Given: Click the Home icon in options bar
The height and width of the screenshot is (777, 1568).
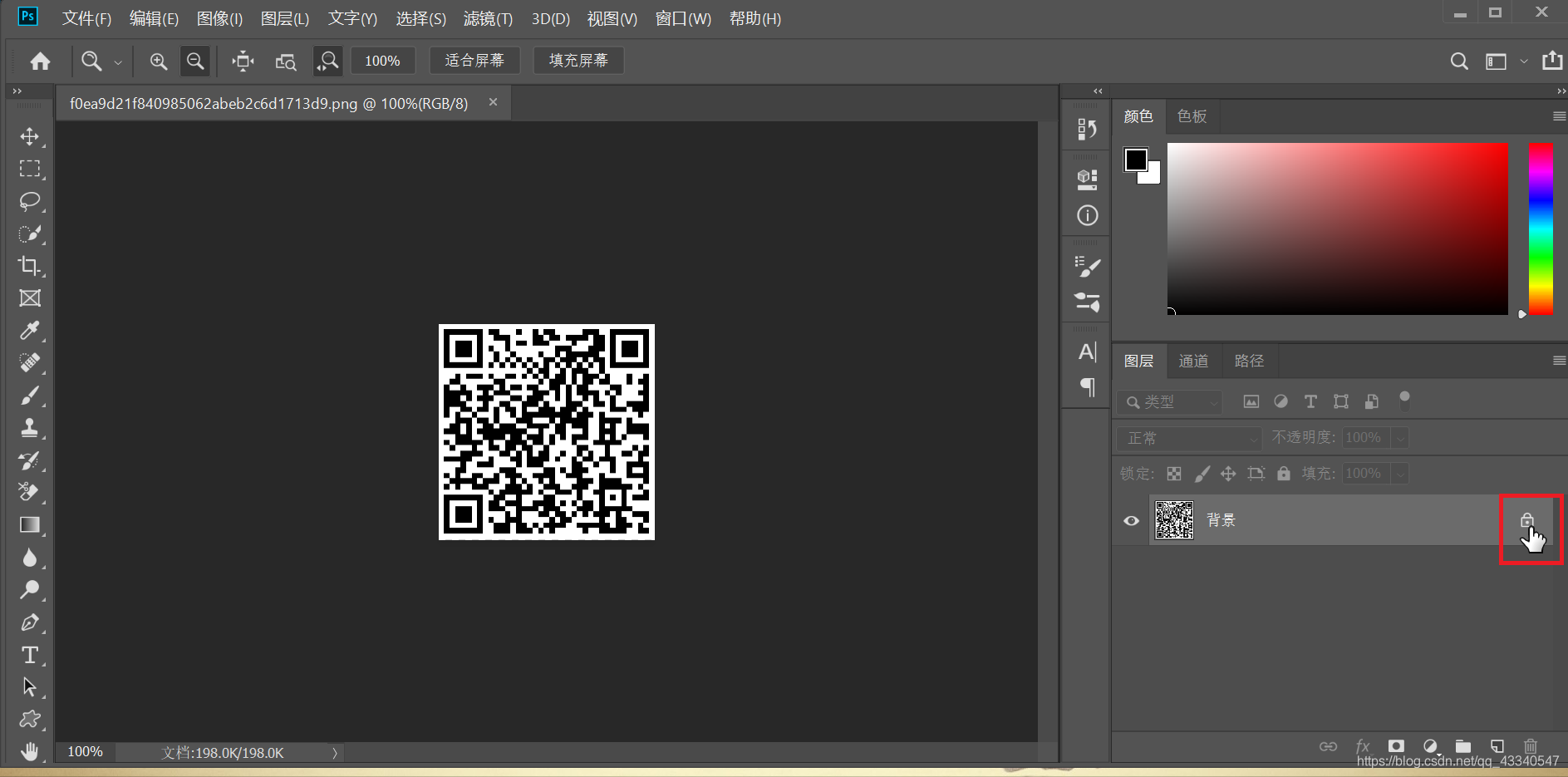Looking at the screenshot, I should pos(40,61).
